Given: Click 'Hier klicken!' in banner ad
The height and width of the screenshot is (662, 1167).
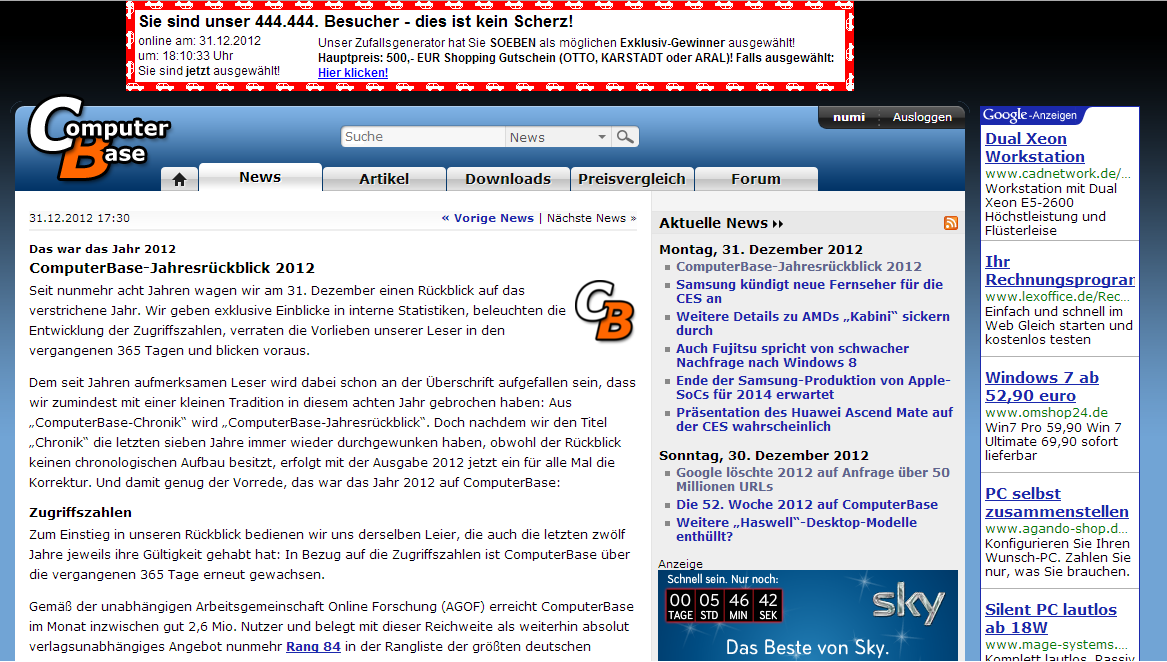Looking at the screenshot, I should pyautogui.click(x=353, y=73).
